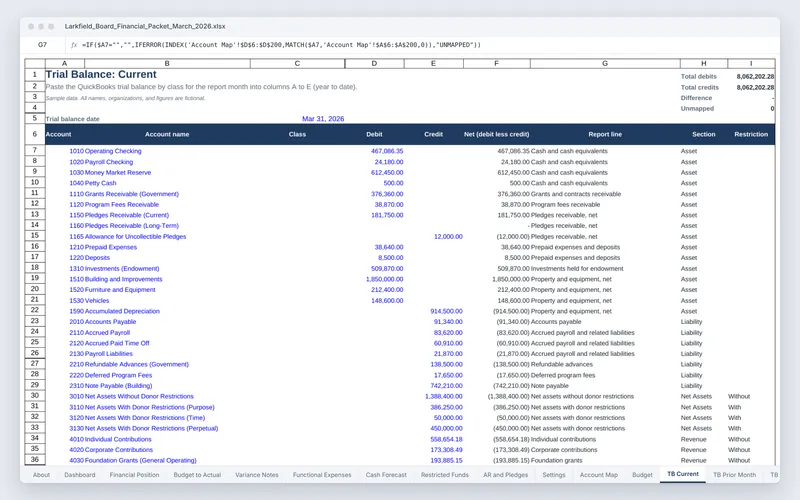Click the Trial Balance: Current title
Image resolution: width=800 pixels, height=500 pixels.
(101, 74)
